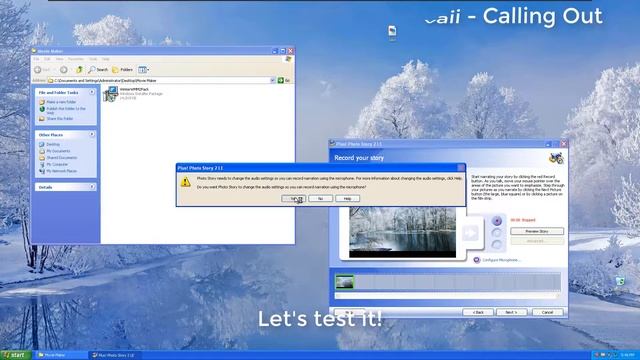Click the Forward arrow in Explorer toolbar

(x=64, y=70)
